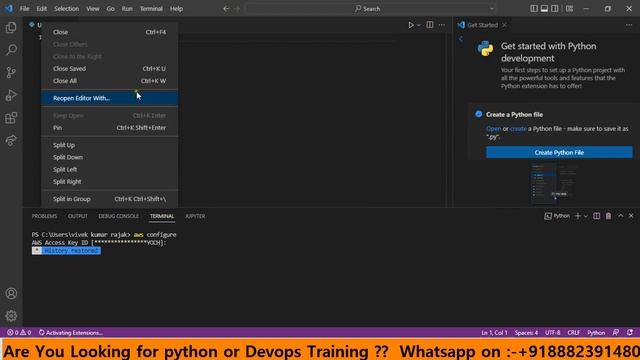Screen dimensions: 640x360
Task: Open Run and Debug view
Action: [x=11, y=95]
